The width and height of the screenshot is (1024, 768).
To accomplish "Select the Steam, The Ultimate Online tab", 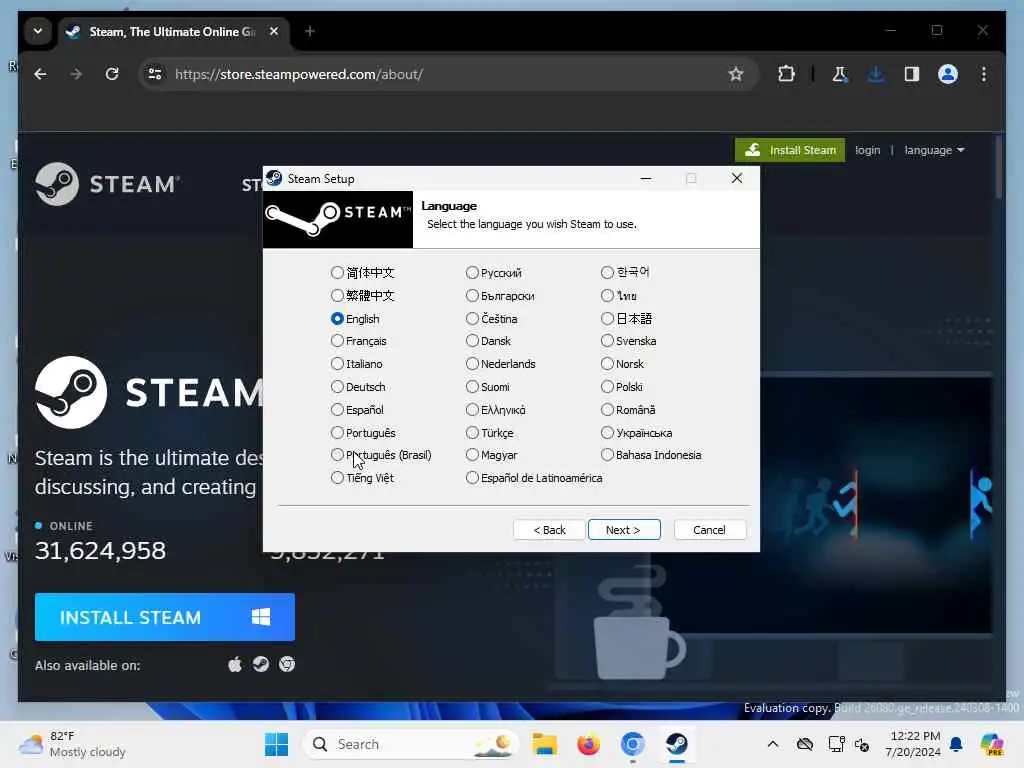I will 173,31.
